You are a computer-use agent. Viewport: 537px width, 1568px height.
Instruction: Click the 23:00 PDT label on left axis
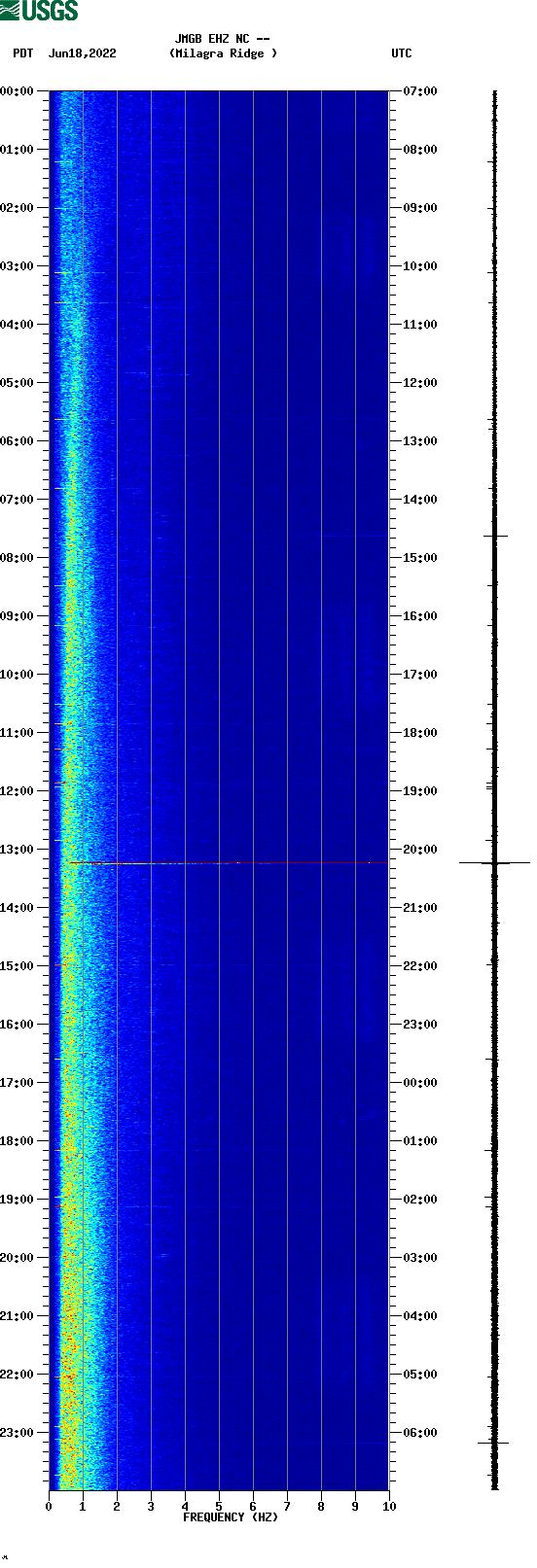click(x=18, y=1433)
